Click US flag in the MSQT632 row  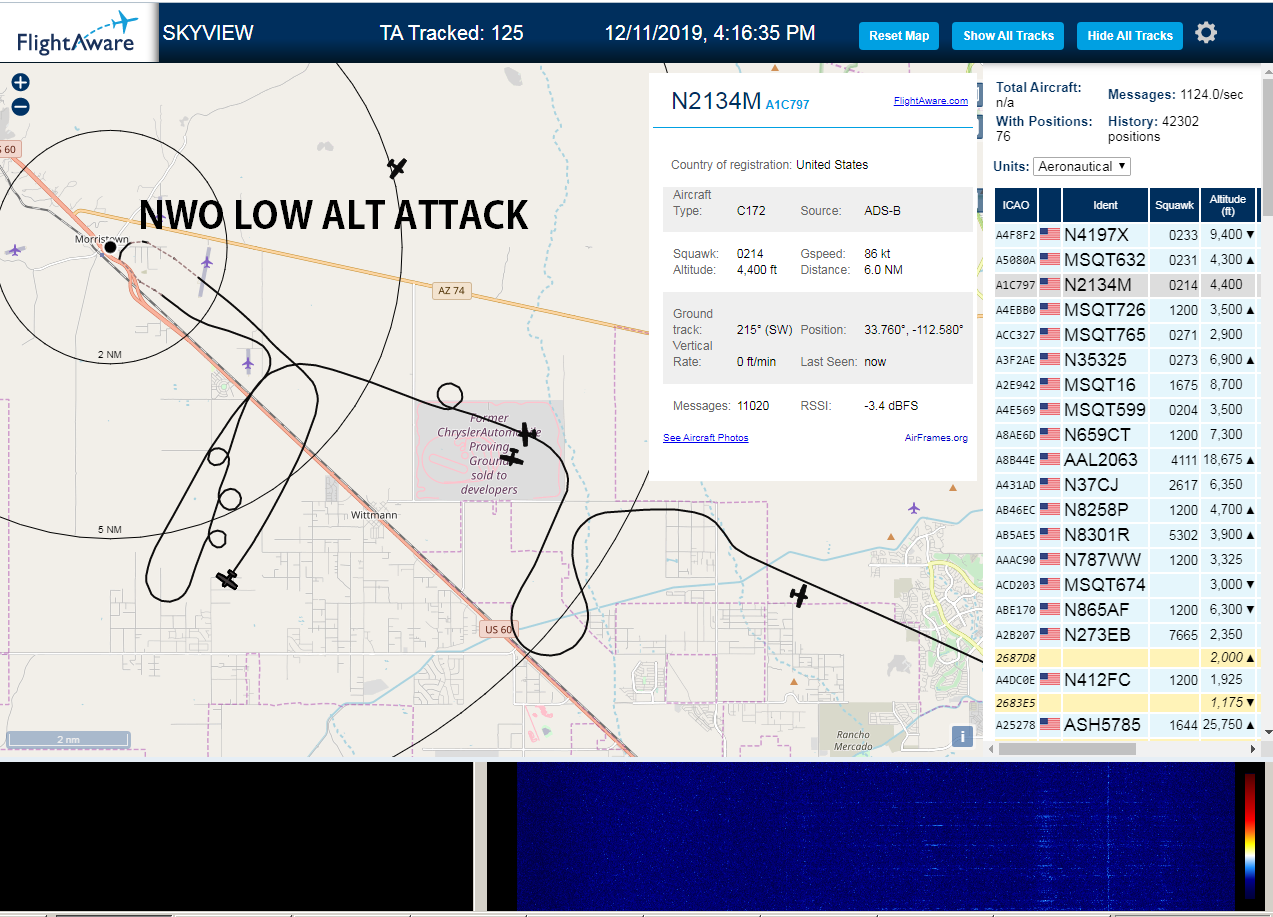point(1050,260)
